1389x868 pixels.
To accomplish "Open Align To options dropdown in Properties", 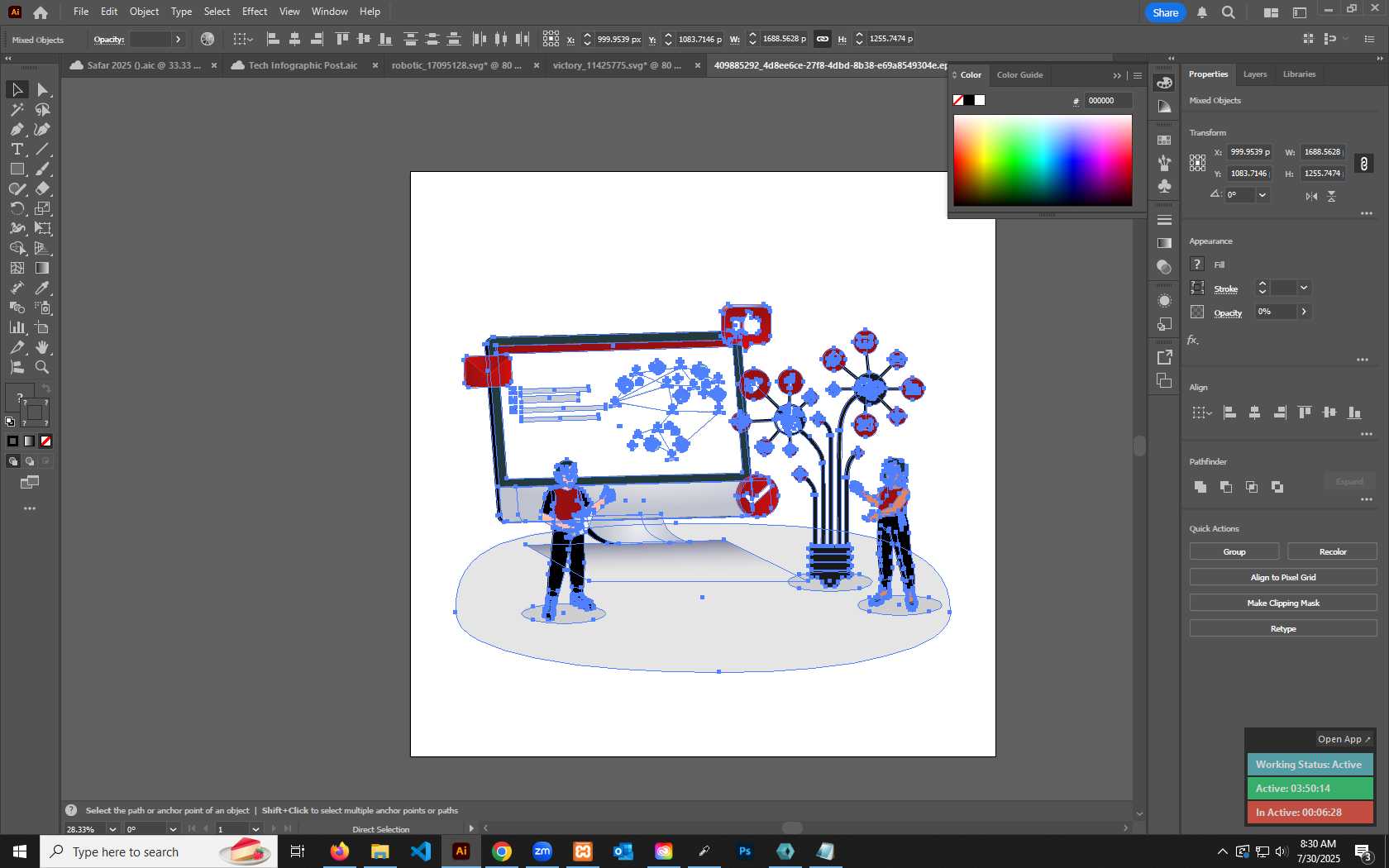I will [x=1201, y=412].
